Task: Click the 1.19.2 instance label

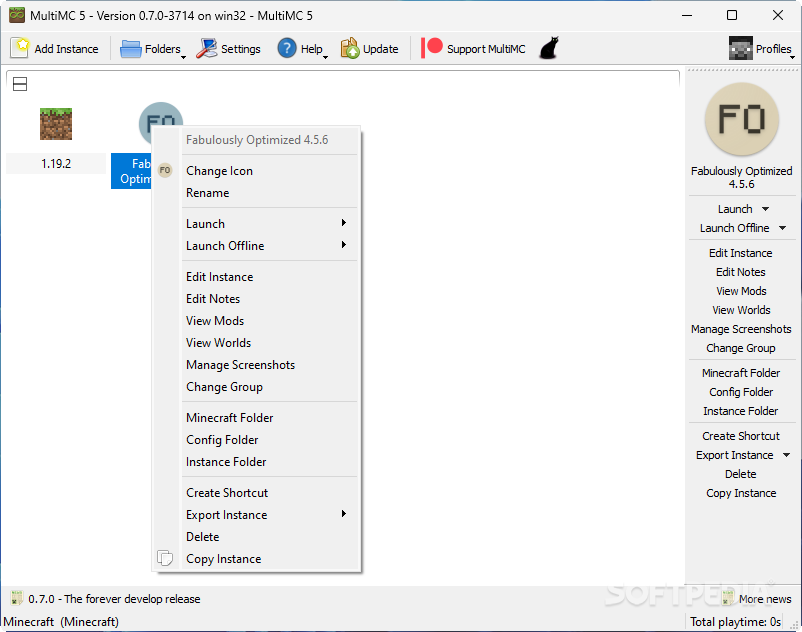Action: [x=56, y=164]
